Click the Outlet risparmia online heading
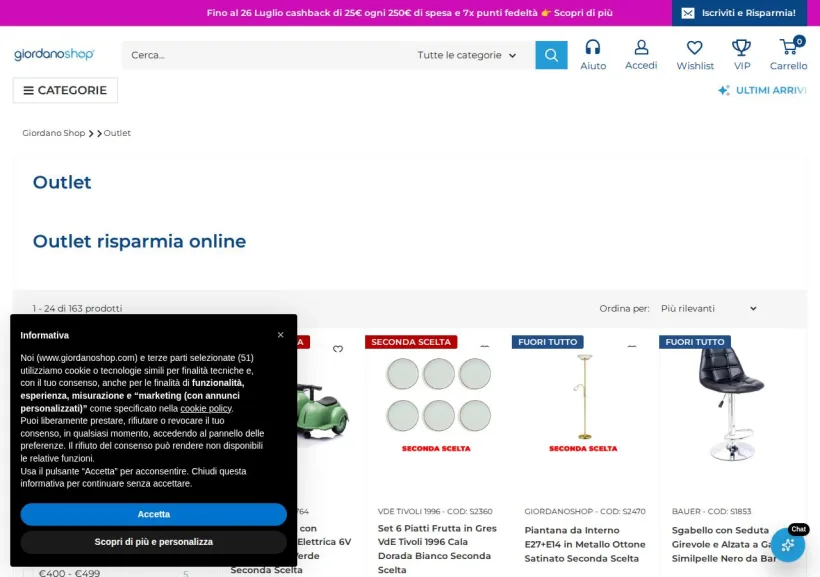This screenshot has height=577, width=820. tap(139, 241)
